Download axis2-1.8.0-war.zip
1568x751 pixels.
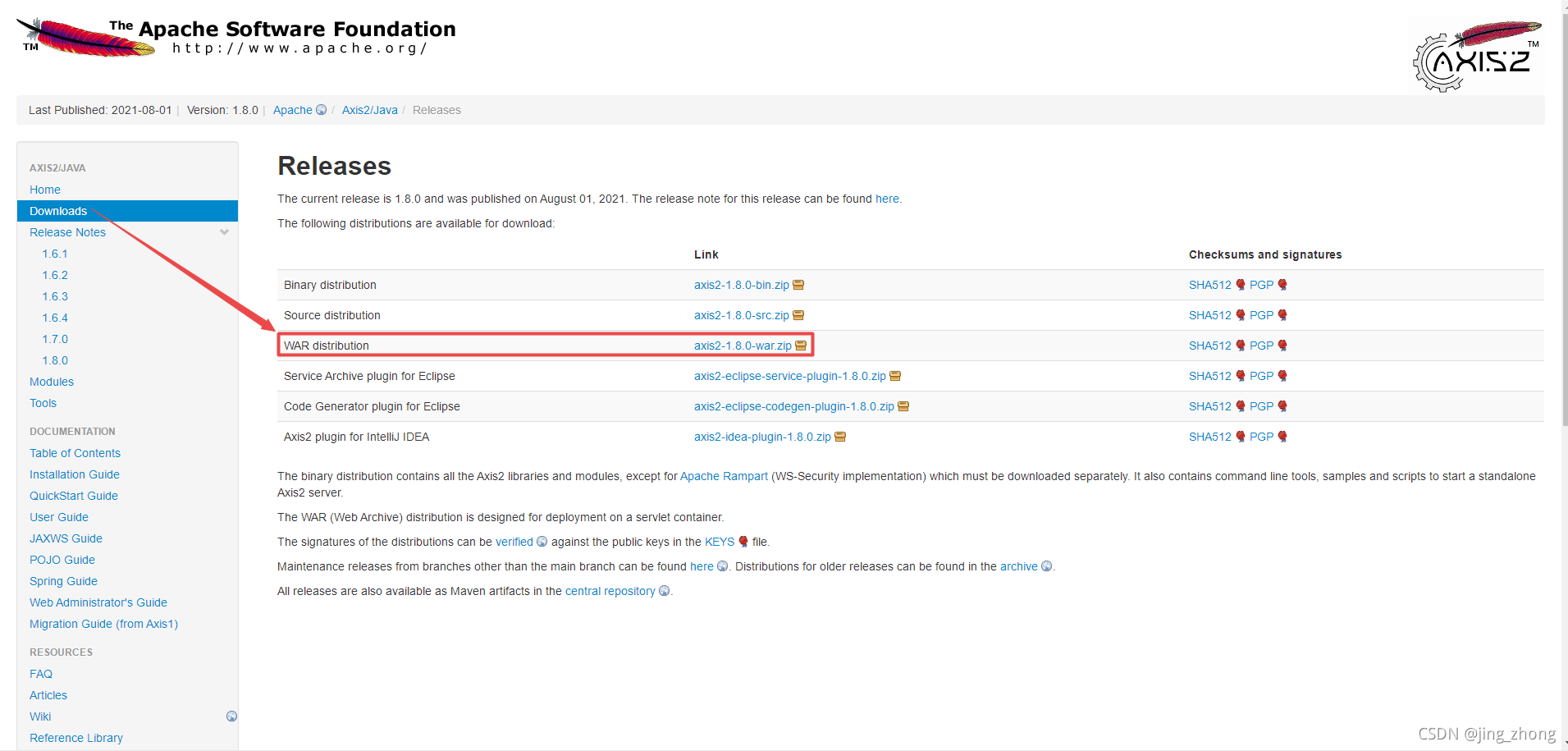pyautogui.click(x=743, y=346)
